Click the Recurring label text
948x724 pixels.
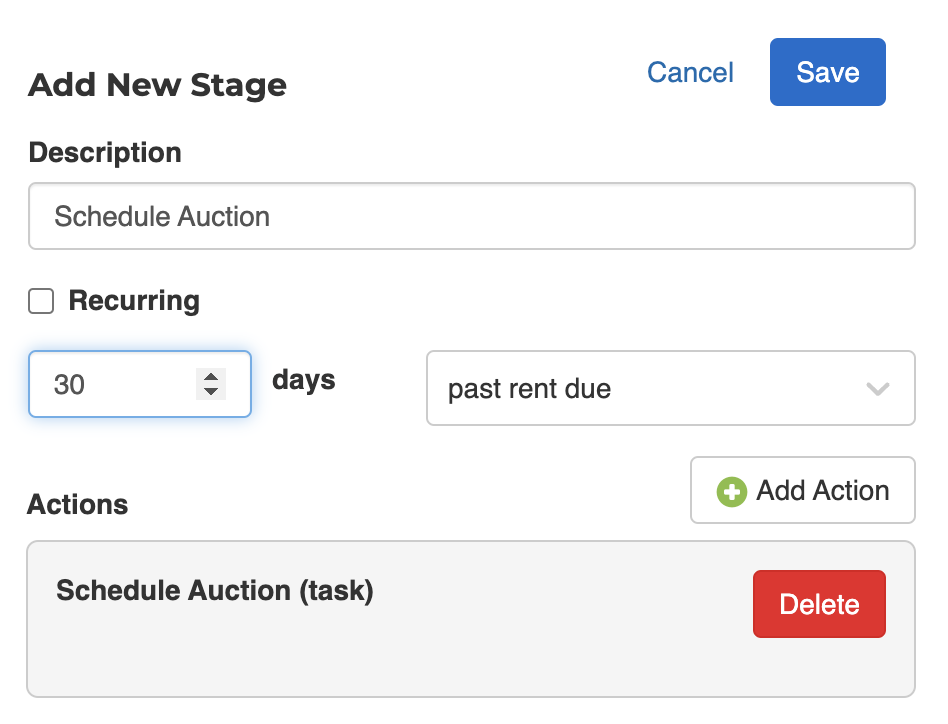(x=134, y=301)
